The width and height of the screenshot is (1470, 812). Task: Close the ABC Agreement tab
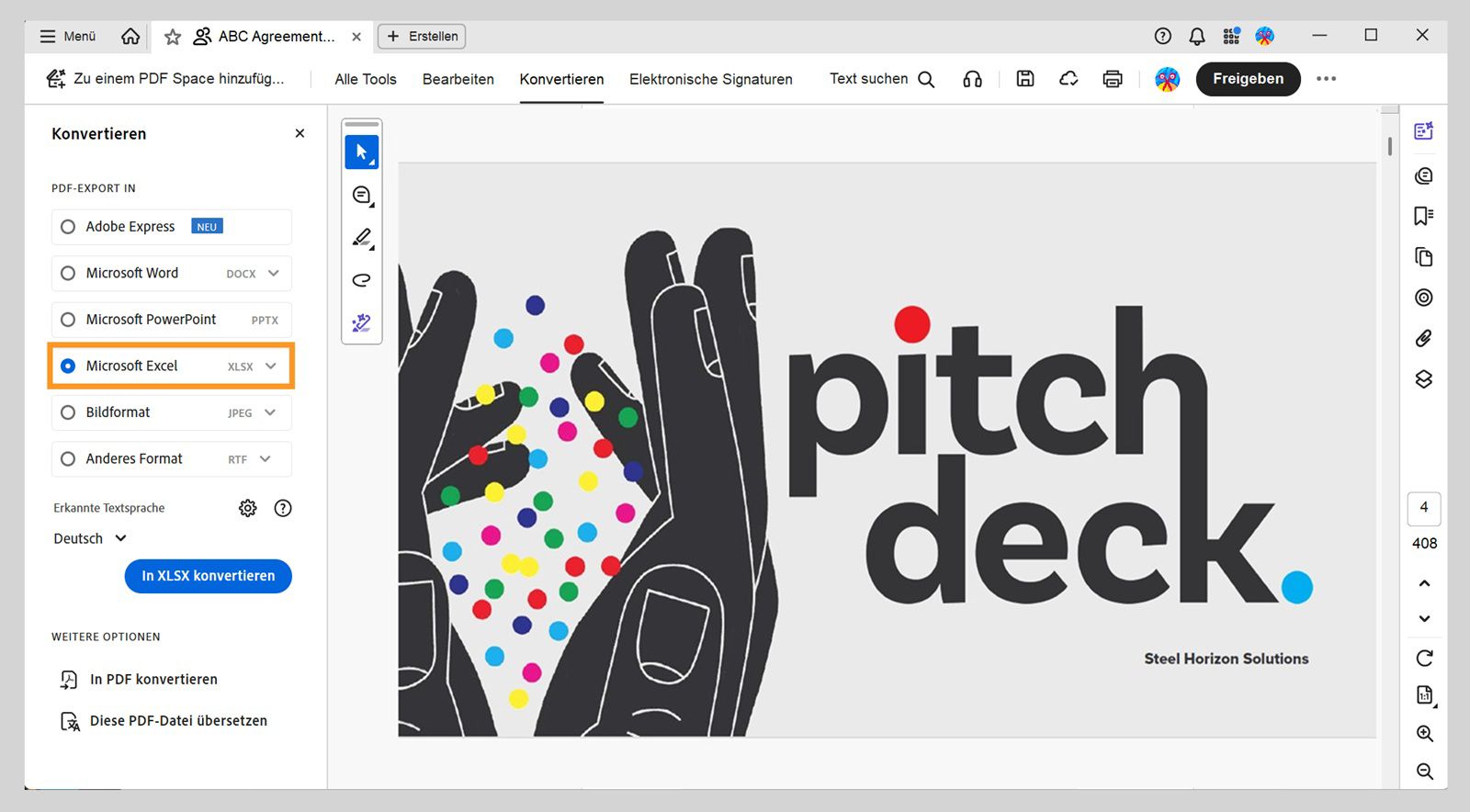coord(356,37)
